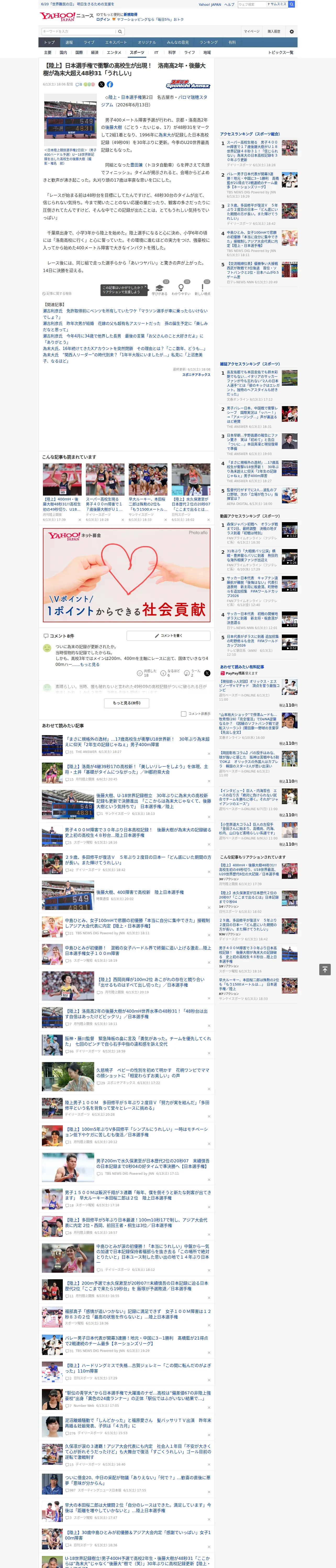Viewport: 336px width, 1568px height.
Task: Click the scroll-to-top arrow button
Action: point(324,970)
